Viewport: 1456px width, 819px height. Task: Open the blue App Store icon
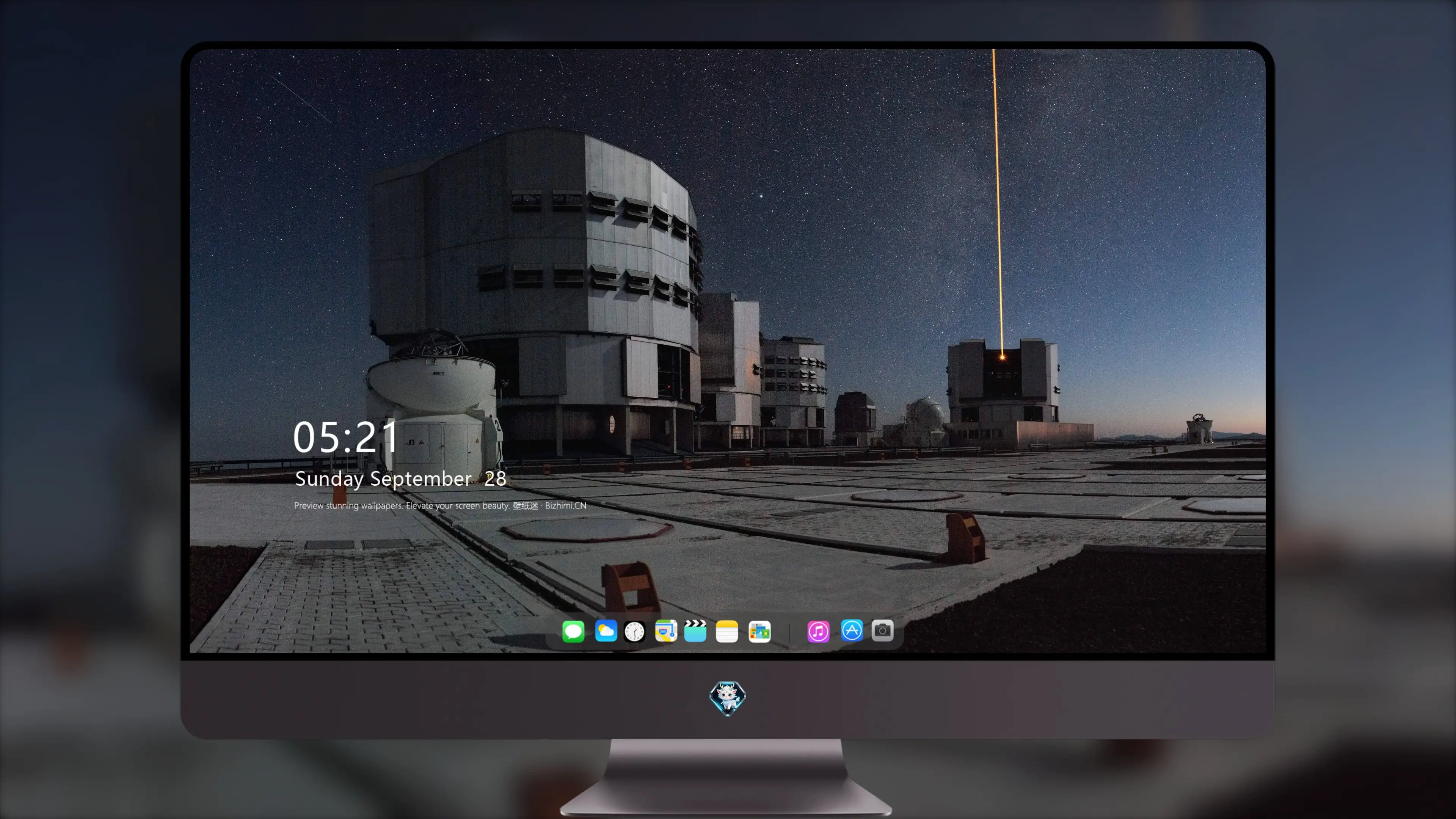(x=852, y=630)
